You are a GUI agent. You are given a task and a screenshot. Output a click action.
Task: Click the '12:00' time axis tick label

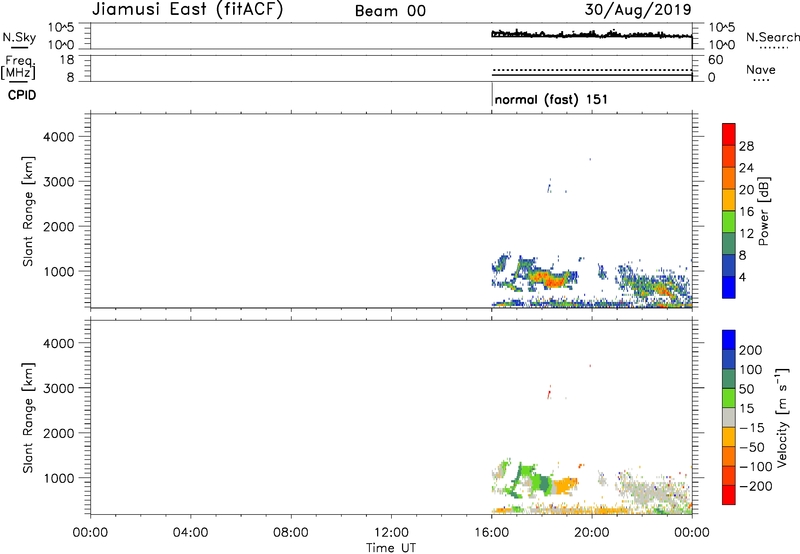[x=391, y=533]
